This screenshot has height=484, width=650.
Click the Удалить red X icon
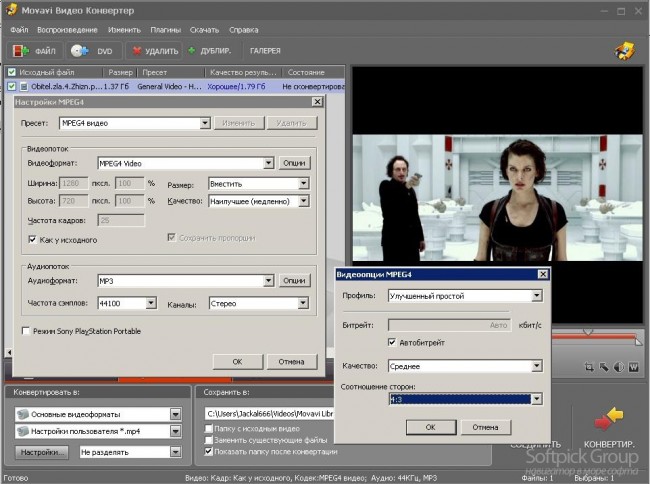(x=135, y=50)
